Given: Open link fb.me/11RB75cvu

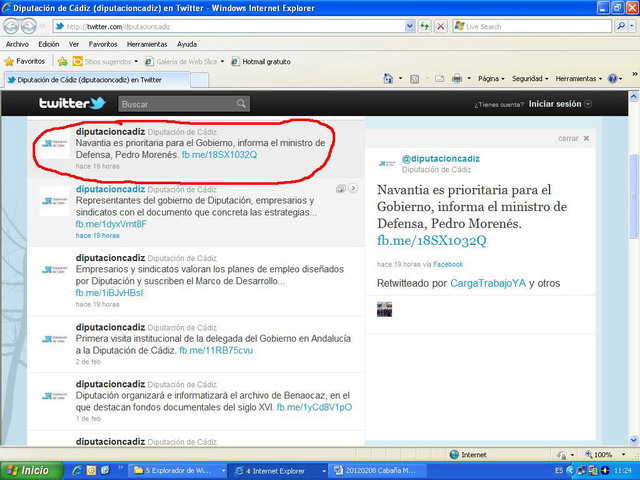Looking at the screenshot, I should 216,350.
